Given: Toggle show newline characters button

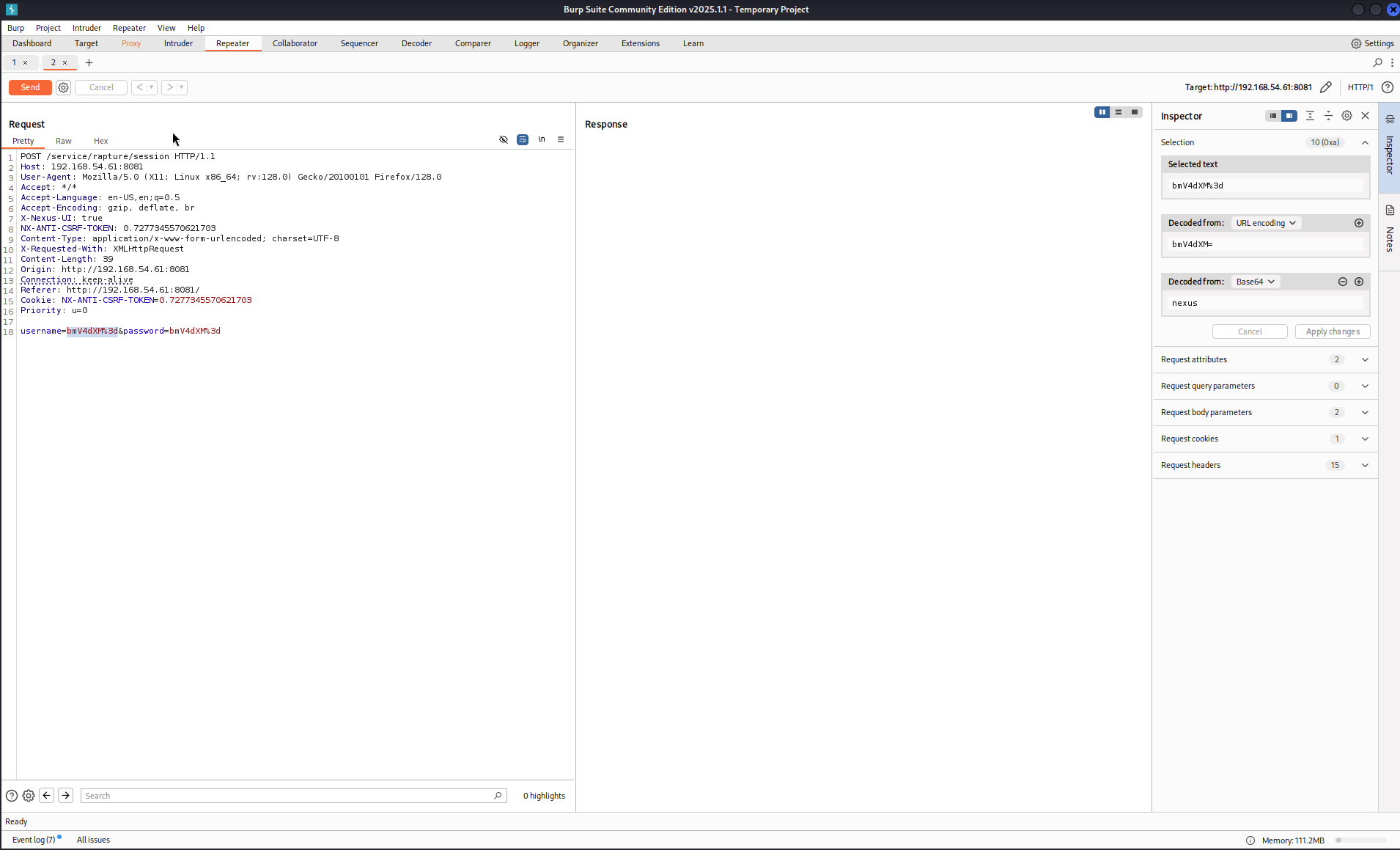Looking at the screenshot, I should click(542, 139).
